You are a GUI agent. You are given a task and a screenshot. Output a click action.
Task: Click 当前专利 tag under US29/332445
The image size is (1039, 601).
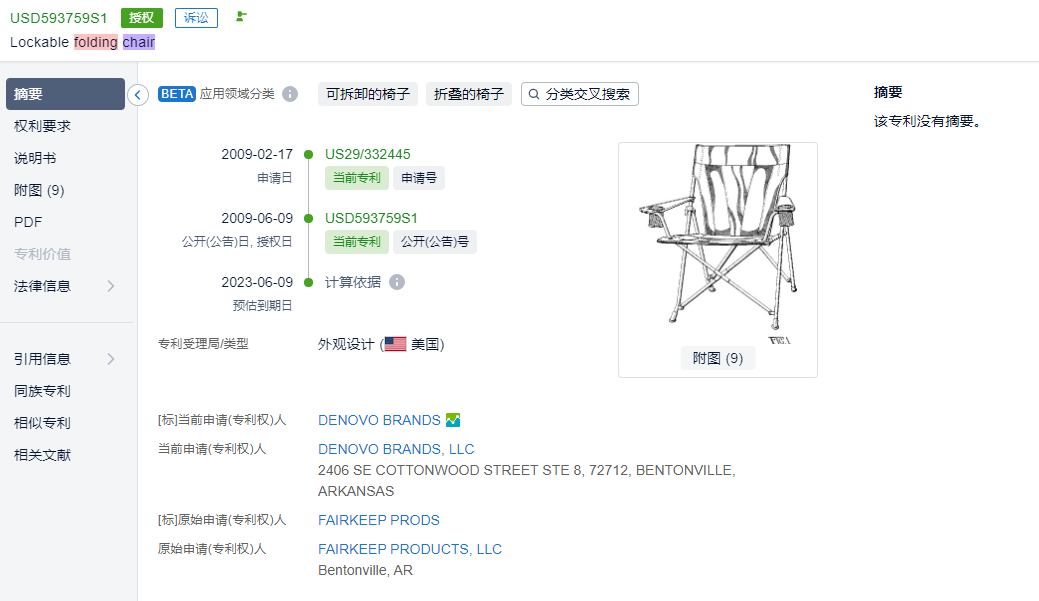pos(356,178)
